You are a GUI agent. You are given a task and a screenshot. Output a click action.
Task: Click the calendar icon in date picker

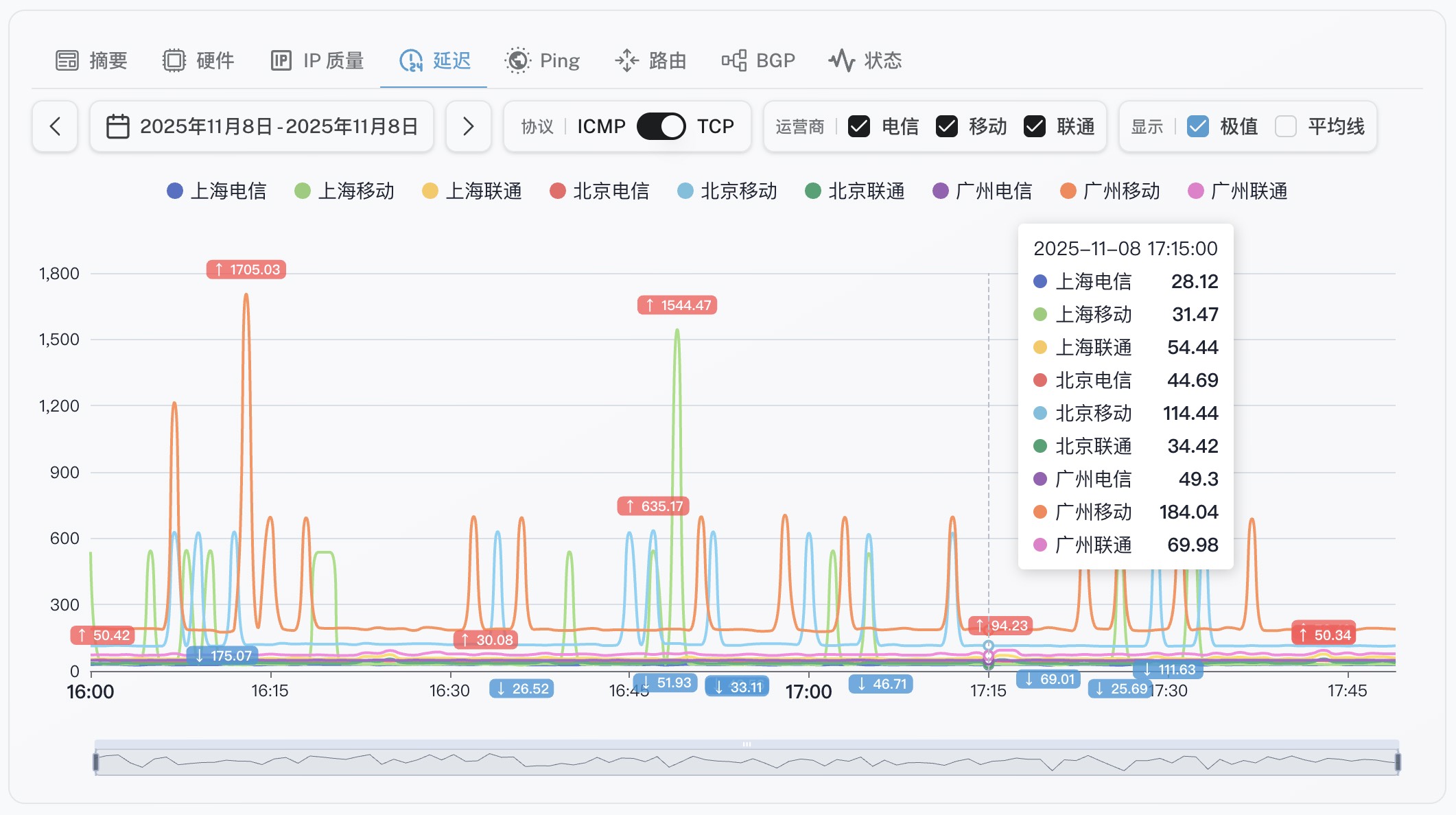[x=118, y=126]
